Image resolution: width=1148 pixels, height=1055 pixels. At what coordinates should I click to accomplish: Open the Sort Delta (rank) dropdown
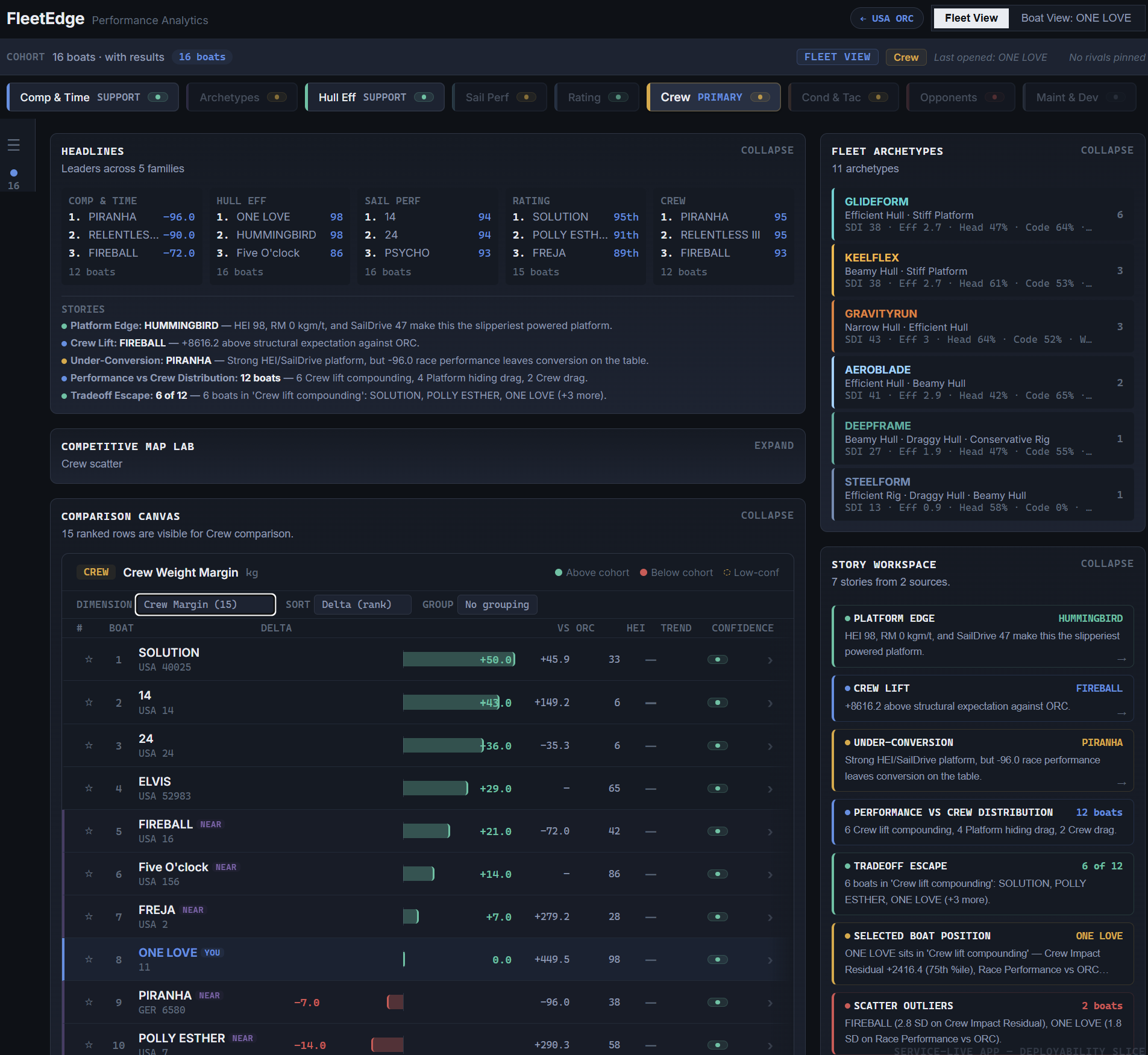click(x=363, y=604)
